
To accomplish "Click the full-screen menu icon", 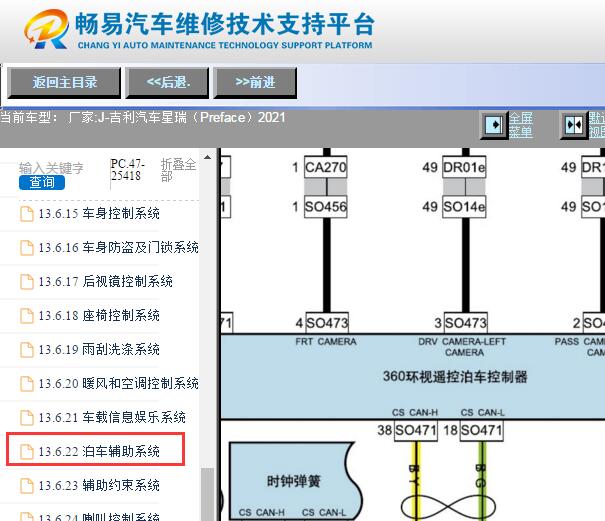I will pos(493,125).
